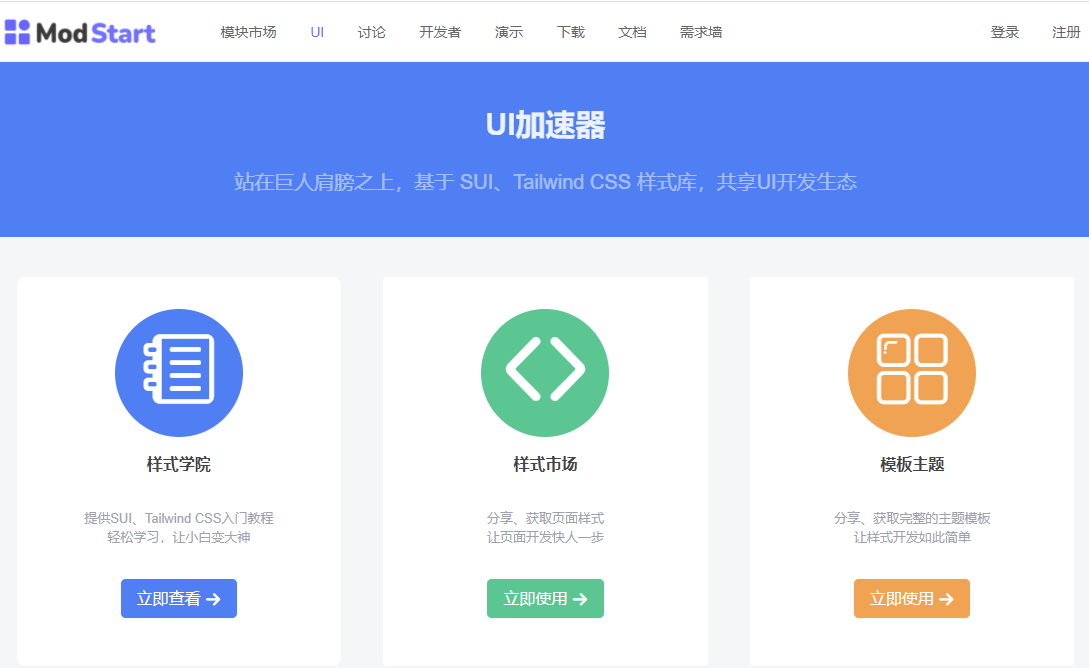Open the 讨论 section

pos(371,31)
